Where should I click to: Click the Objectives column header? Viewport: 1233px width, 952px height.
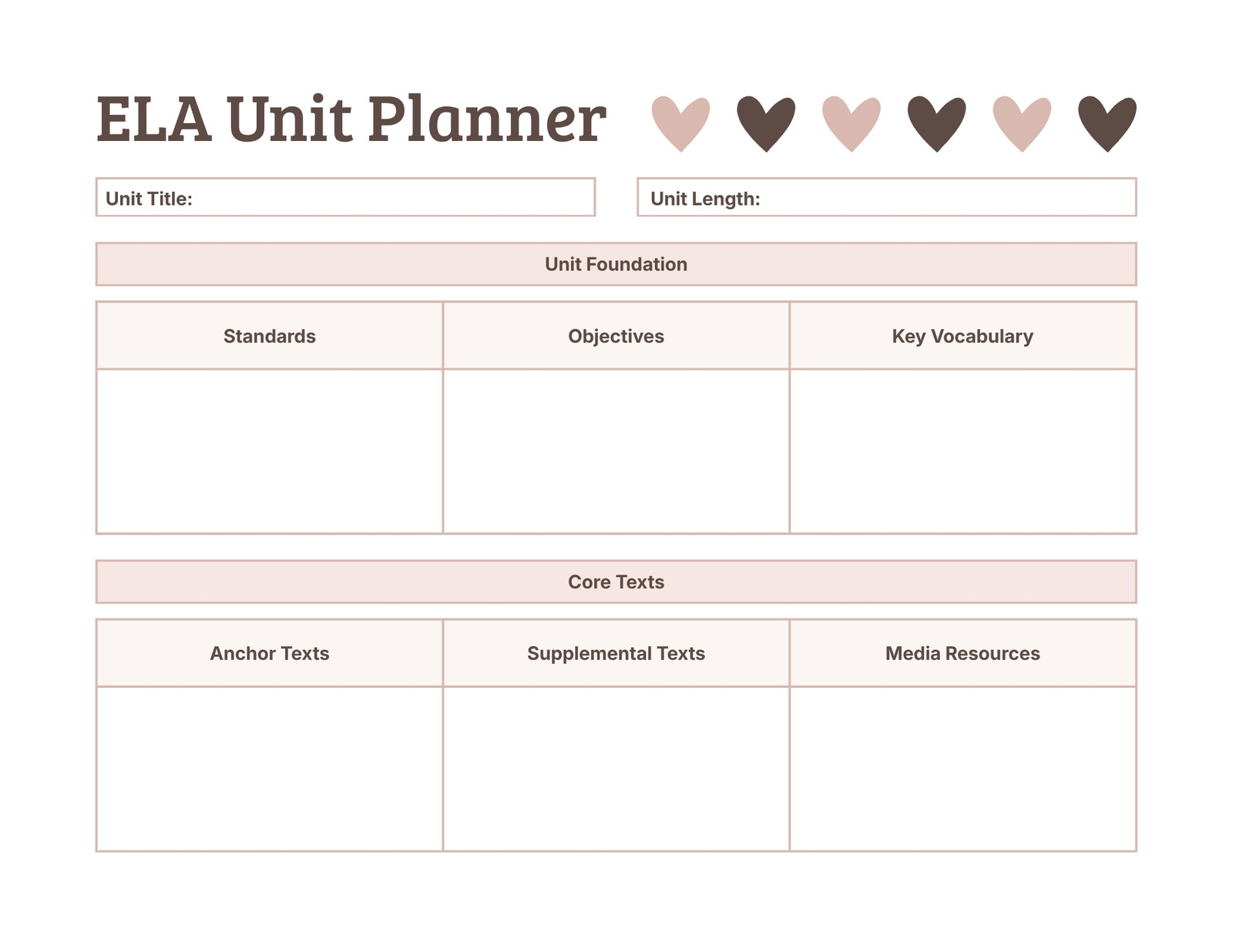click(616, 336)
